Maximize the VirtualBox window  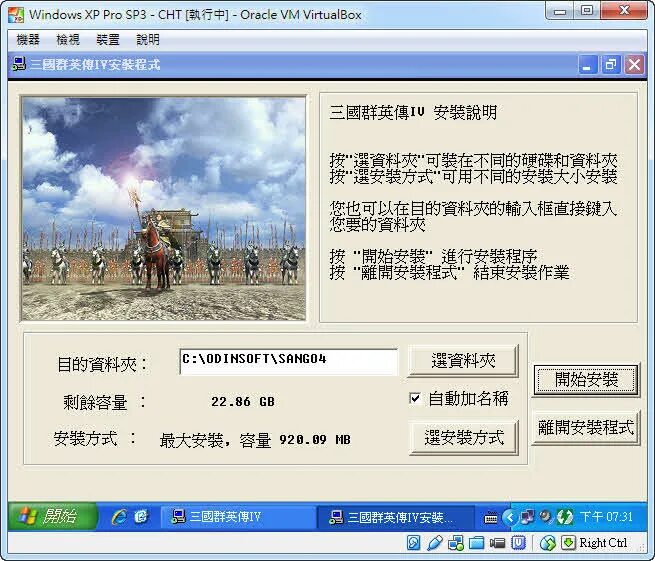(x=586, y=10)
